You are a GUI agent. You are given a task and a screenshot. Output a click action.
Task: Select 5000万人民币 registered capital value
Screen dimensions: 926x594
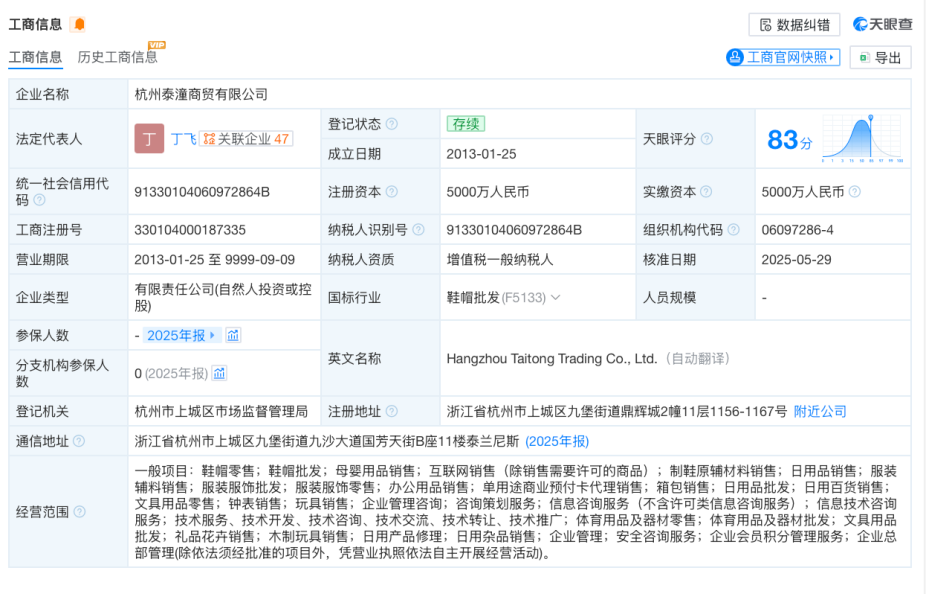tap(488, 192)
